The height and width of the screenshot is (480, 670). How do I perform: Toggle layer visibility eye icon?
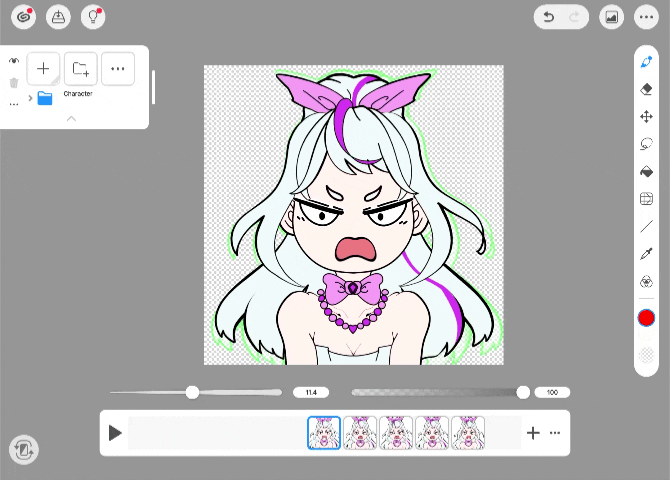pos(14,61)
